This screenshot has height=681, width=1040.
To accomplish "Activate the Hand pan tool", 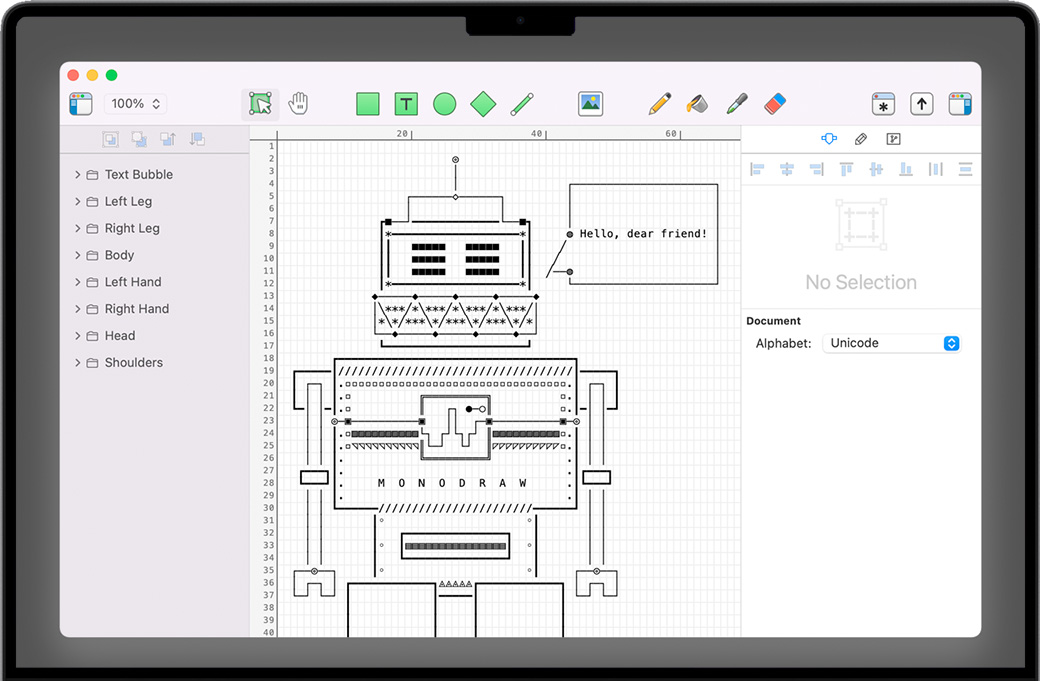I will pos(298,103).
